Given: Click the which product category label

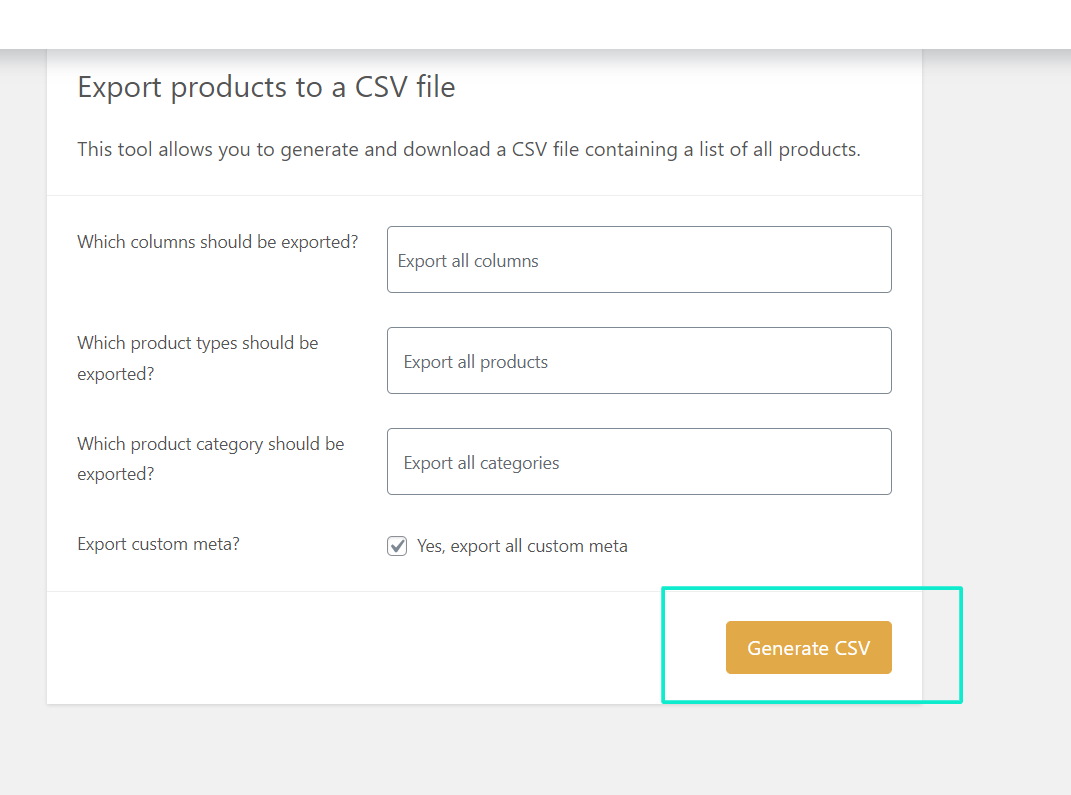Looking at the screenshot, I should 210,458.
